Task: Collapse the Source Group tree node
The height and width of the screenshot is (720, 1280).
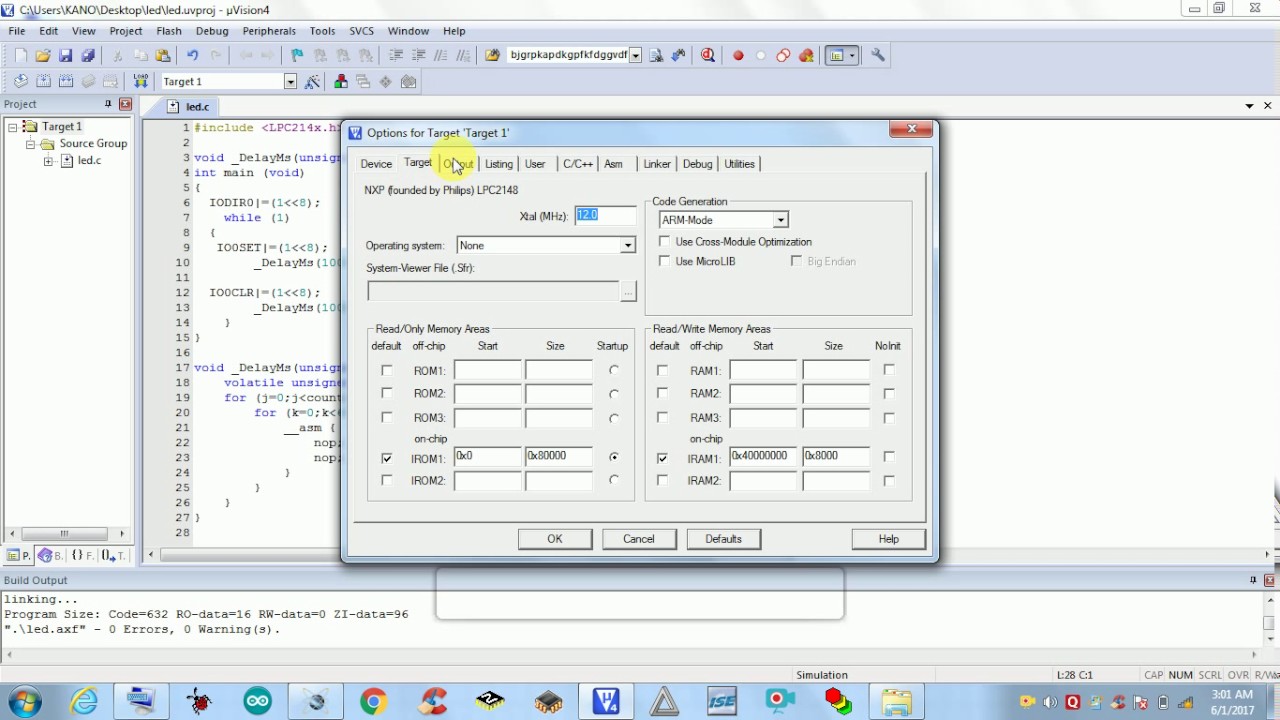Action: tap(30, 144)
